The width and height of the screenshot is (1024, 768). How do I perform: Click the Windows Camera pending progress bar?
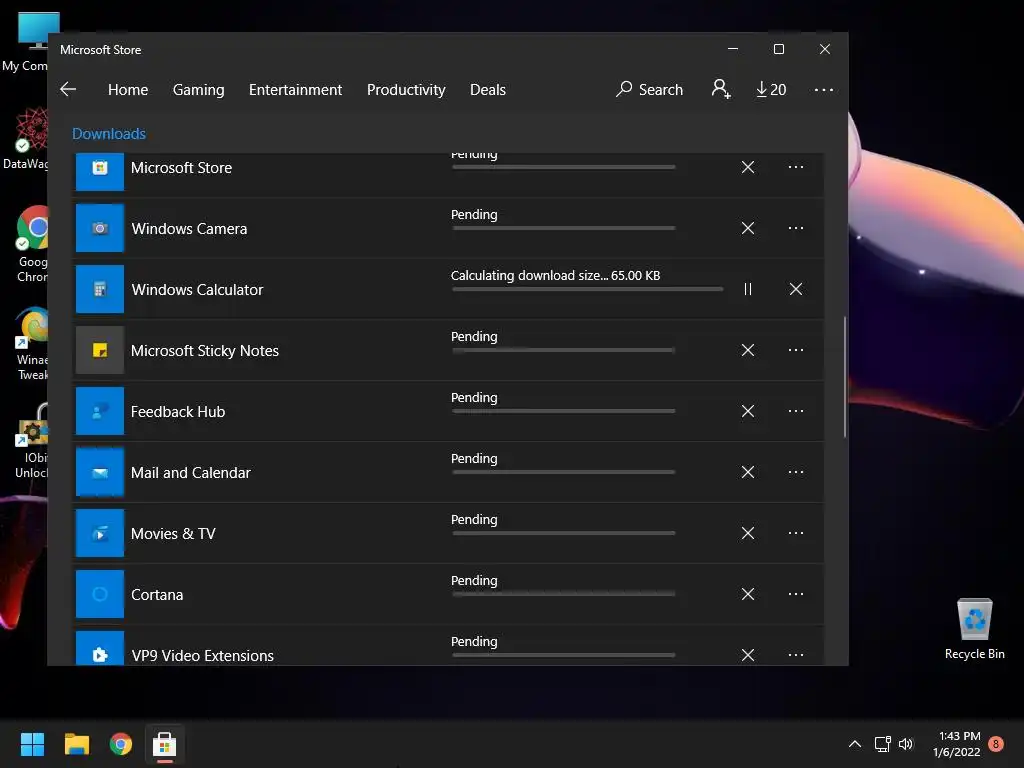[564, 228]
